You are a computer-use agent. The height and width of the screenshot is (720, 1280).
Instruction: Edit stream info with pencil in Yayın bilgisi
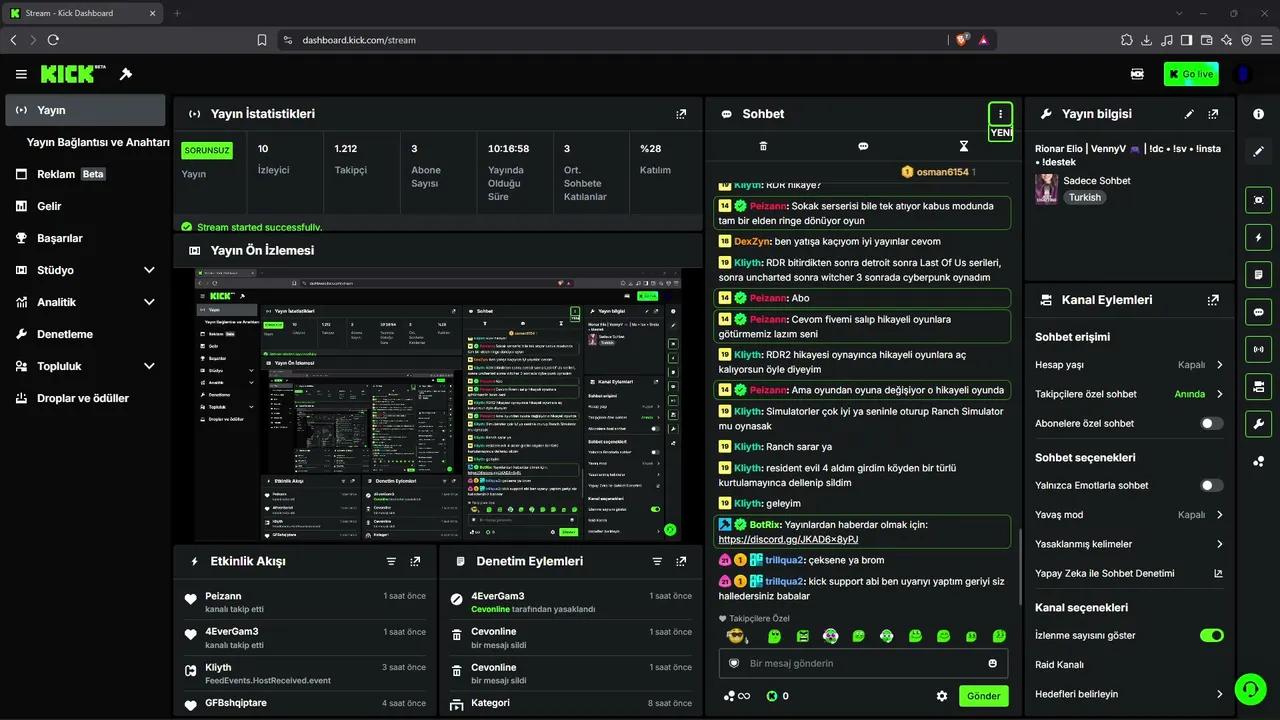(x=1189, y=114)
